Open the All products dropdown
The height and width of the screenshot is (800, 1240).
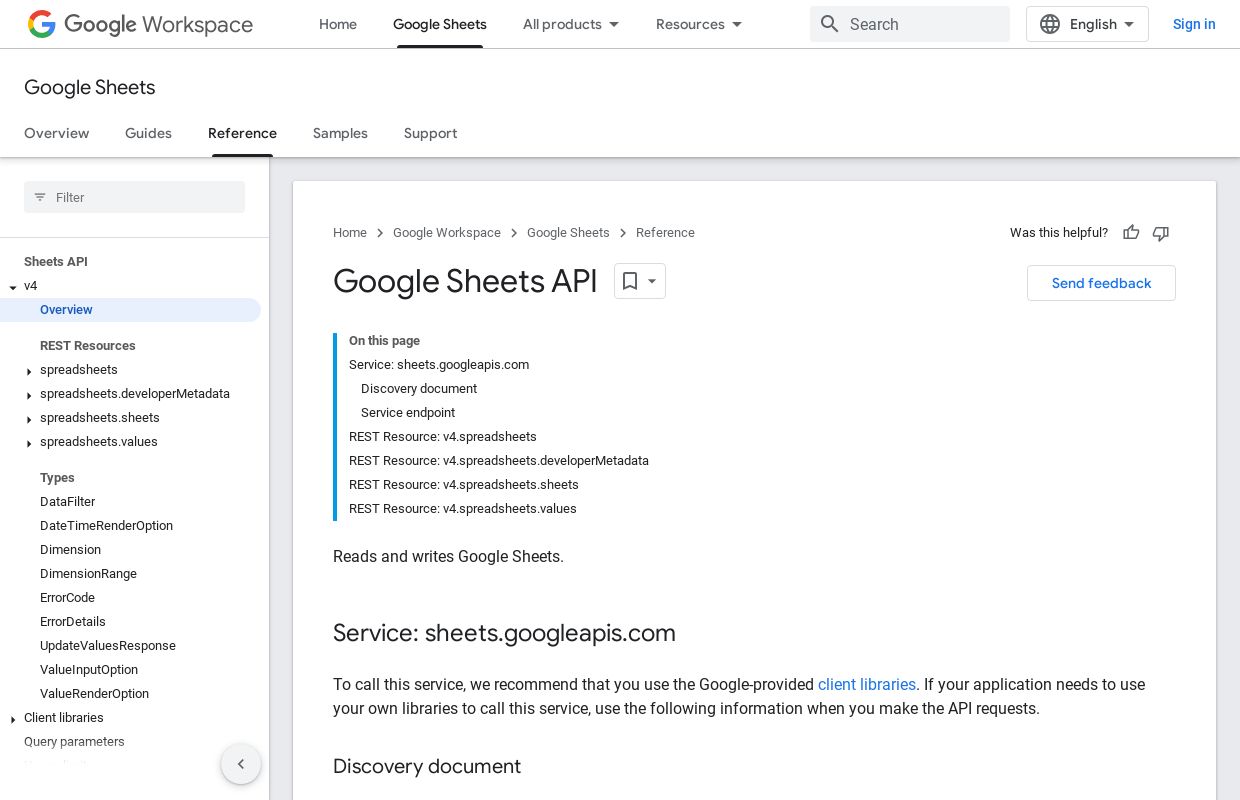pos(571,24)
